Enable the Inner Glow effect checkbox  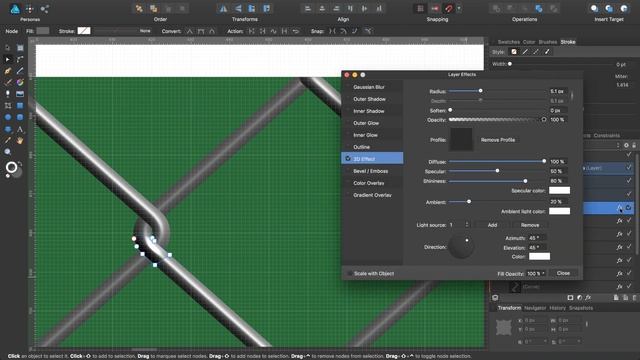pos(348,135)
